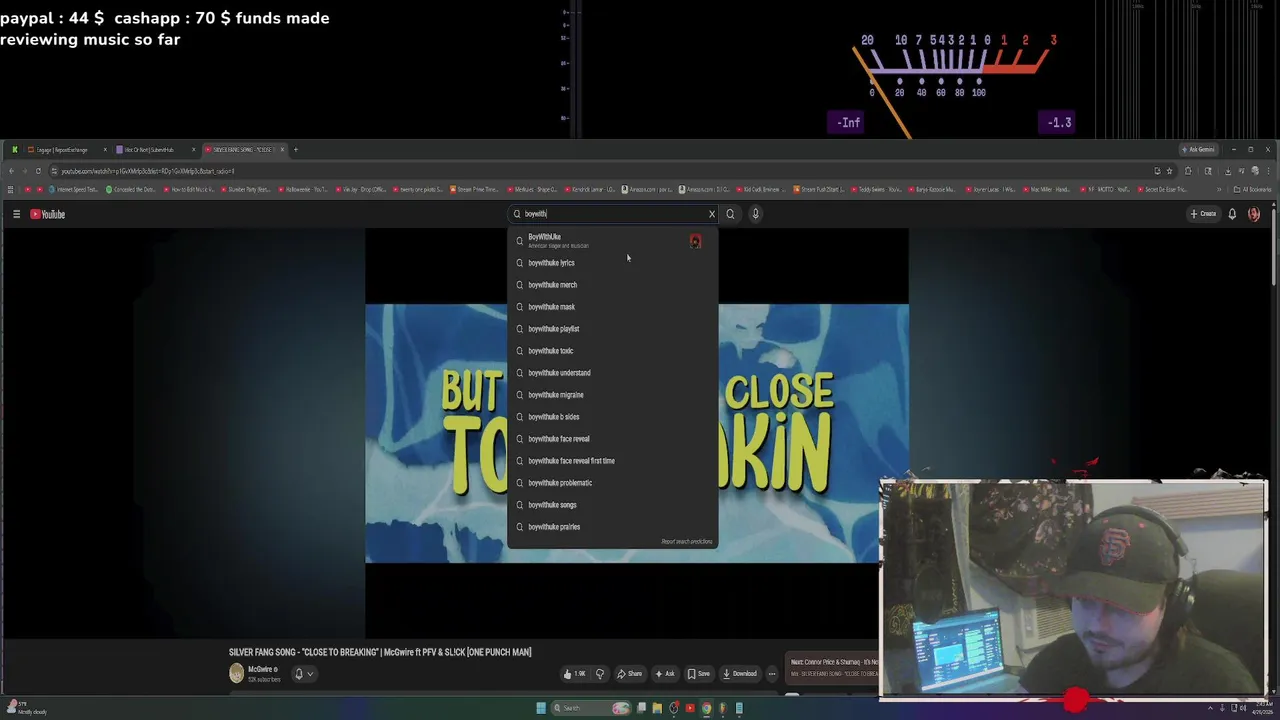Share the video
The width and height of the screenshot is (1280, 720).
pos(629,674)
